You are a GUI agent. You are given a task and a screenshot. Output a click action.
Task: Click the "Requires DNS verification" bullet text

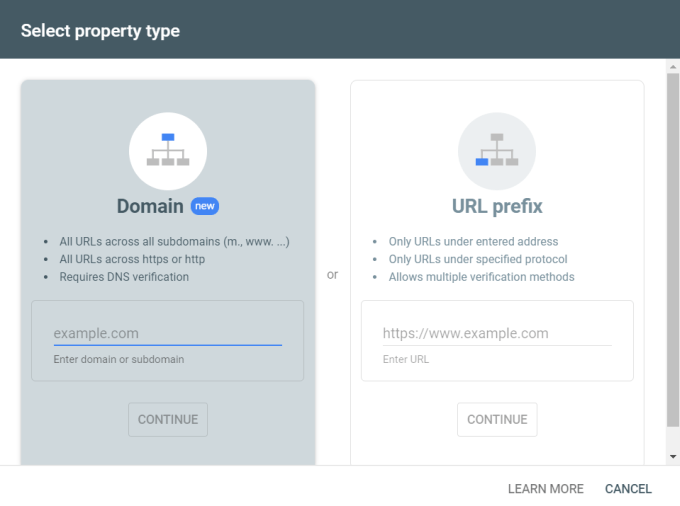[124, 277]
